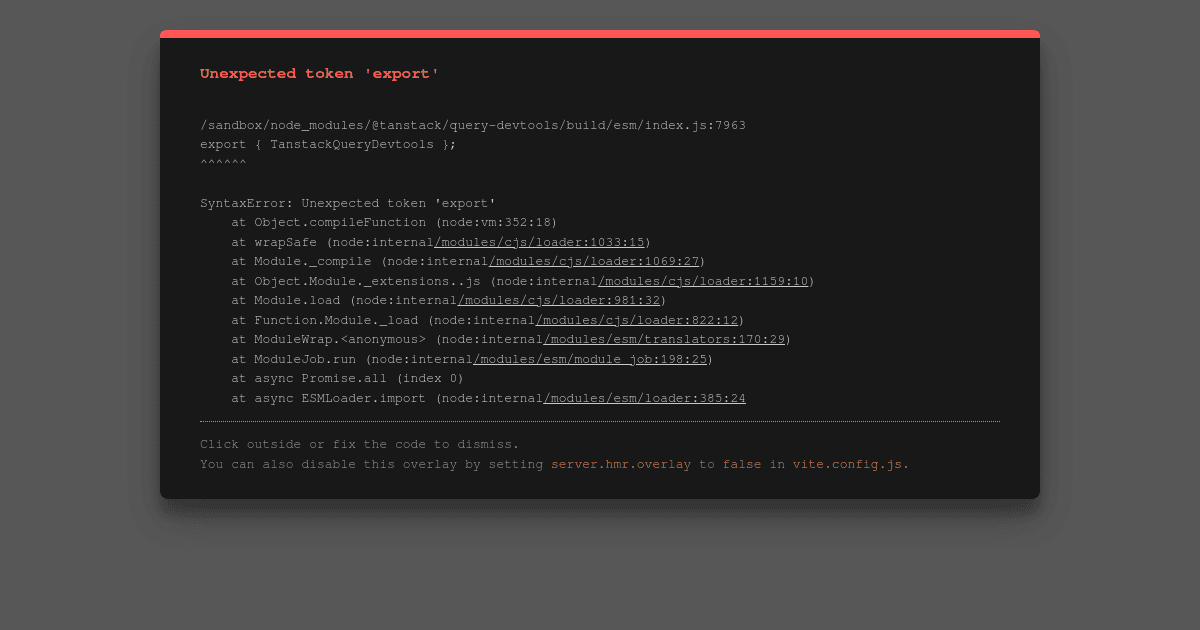Screen dimensions: 1200x630
Task: Follow the esm/translators:170:29 link
Action: (x=664, y=340)
